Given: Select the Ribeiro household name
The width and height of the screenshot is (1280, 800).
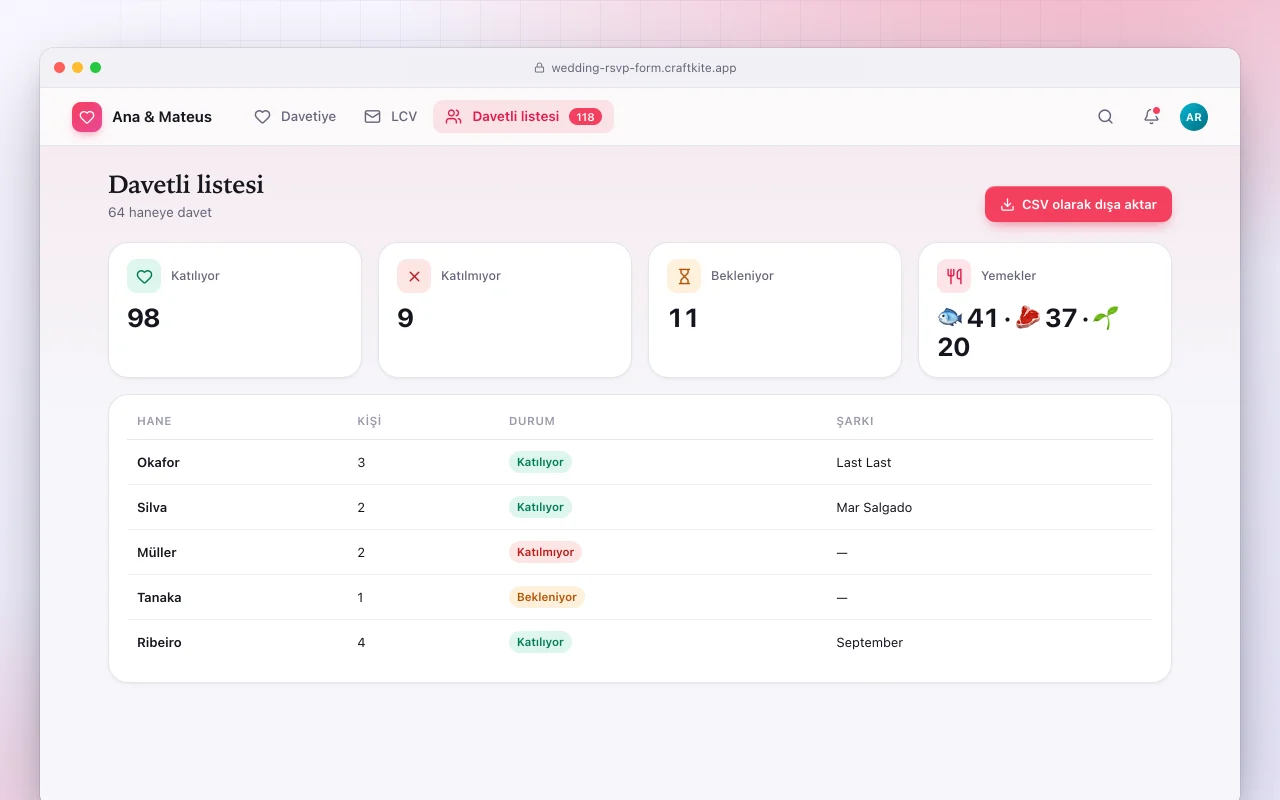Looking at the screenshot, I should tap(159, 643).
